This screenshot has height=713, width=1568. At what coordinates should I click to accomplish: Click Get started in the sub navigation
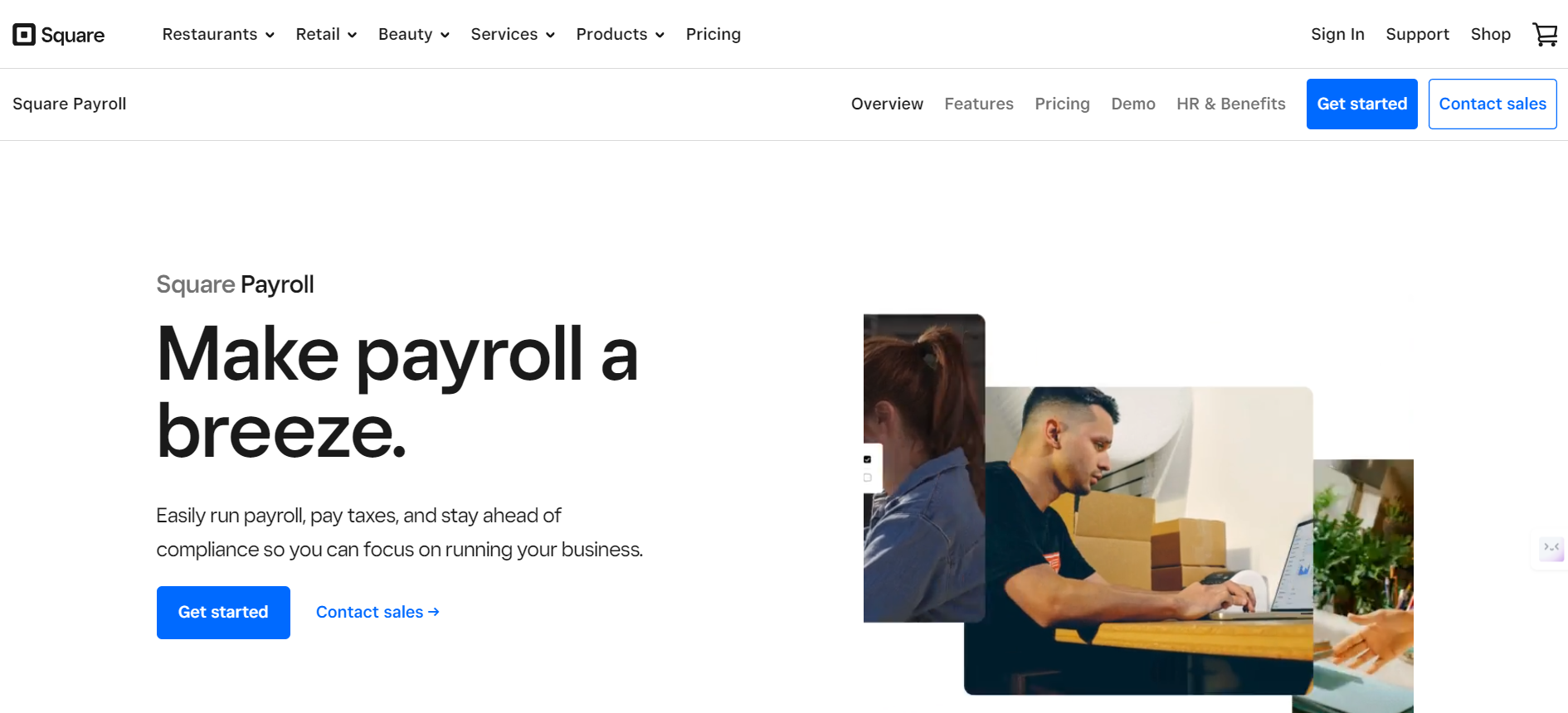tap(1362, 104)
